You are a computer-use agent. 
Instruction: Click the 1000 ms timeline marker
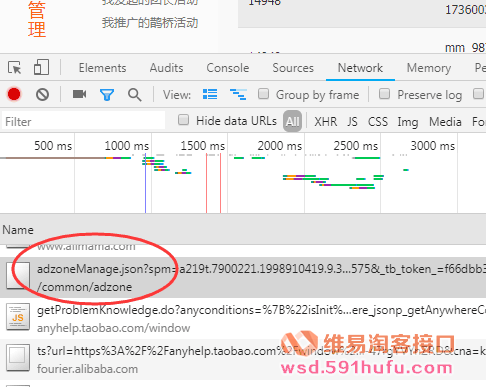tap(127, 146)
